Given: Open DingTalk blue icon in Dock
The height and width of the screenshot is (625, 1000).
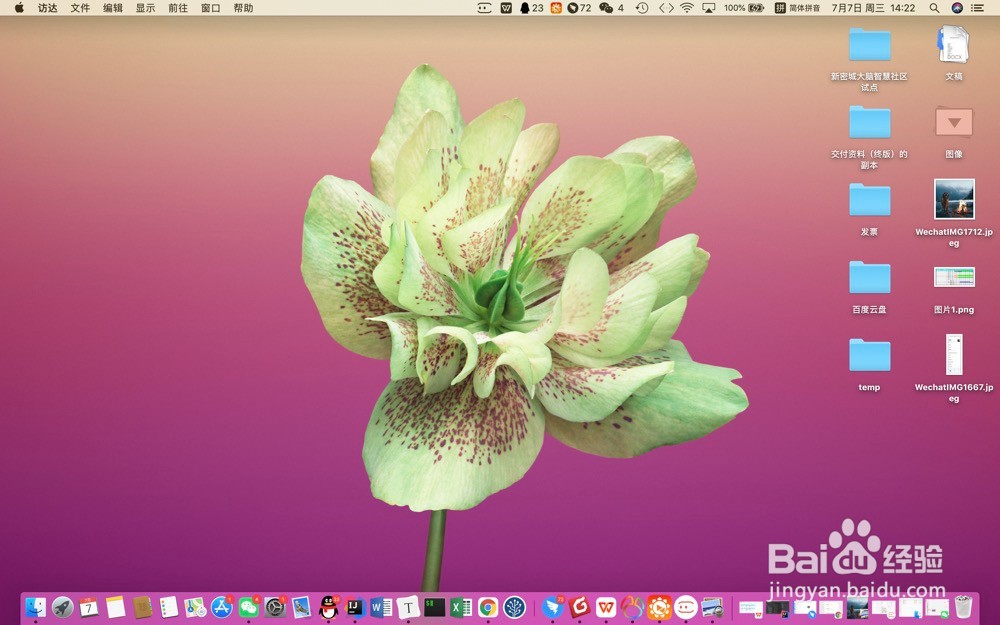Looking at the screenshot, I should 552,607.
